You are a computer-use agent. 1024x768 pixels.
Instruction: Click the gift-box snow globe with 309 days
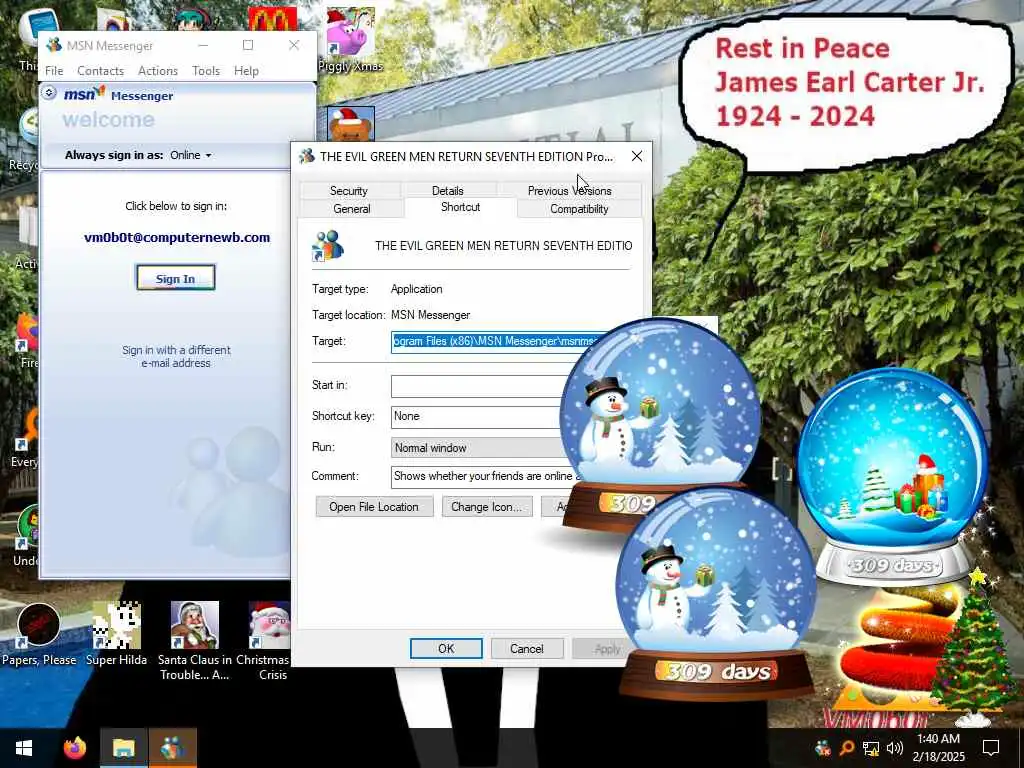(892, 477)
